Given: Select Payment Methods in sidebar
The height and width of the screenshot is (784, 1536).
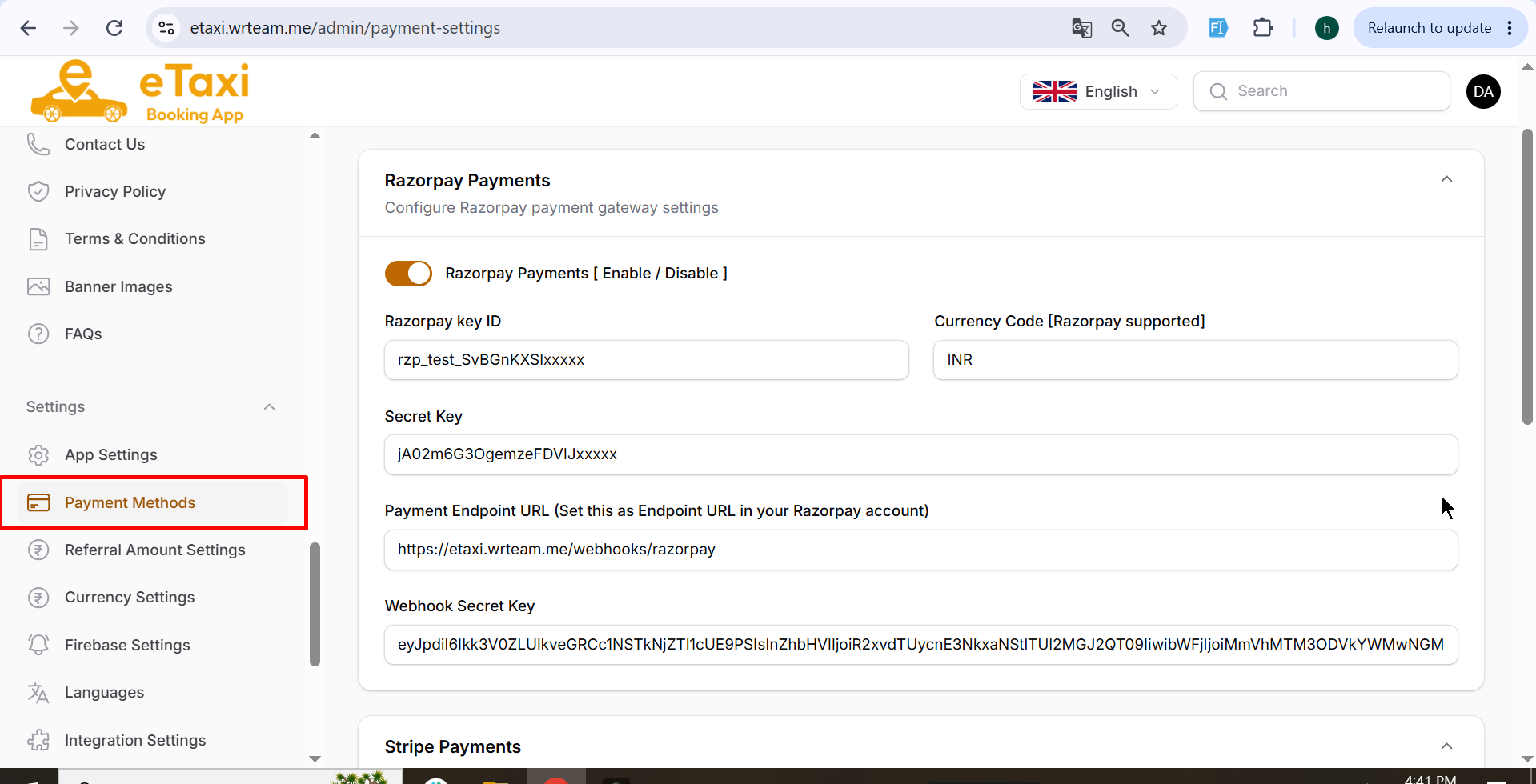Looking at the screenshot, I should 152,503.
